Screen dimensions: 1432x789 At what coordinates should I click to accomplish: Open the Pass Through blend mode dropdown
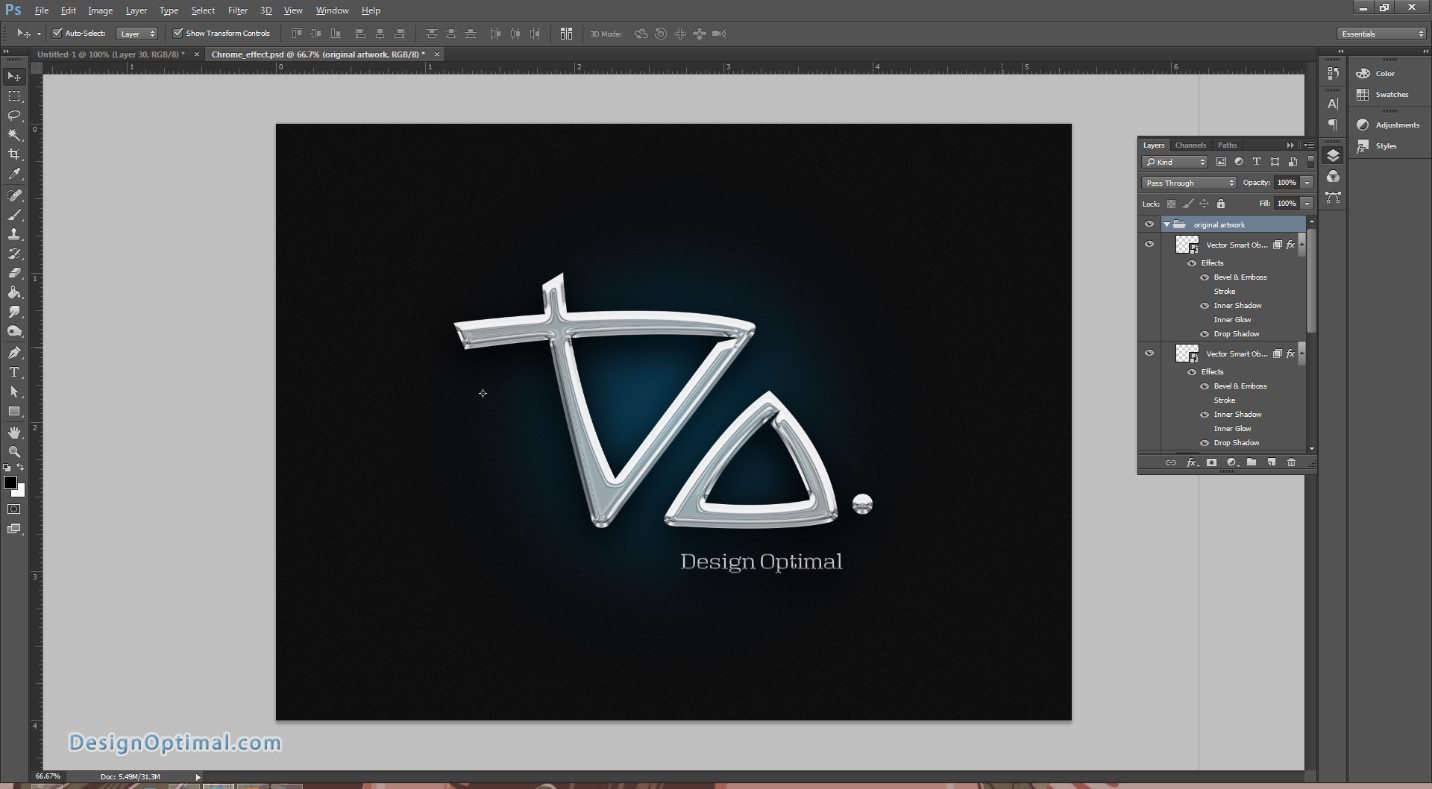coord(1189,183)
